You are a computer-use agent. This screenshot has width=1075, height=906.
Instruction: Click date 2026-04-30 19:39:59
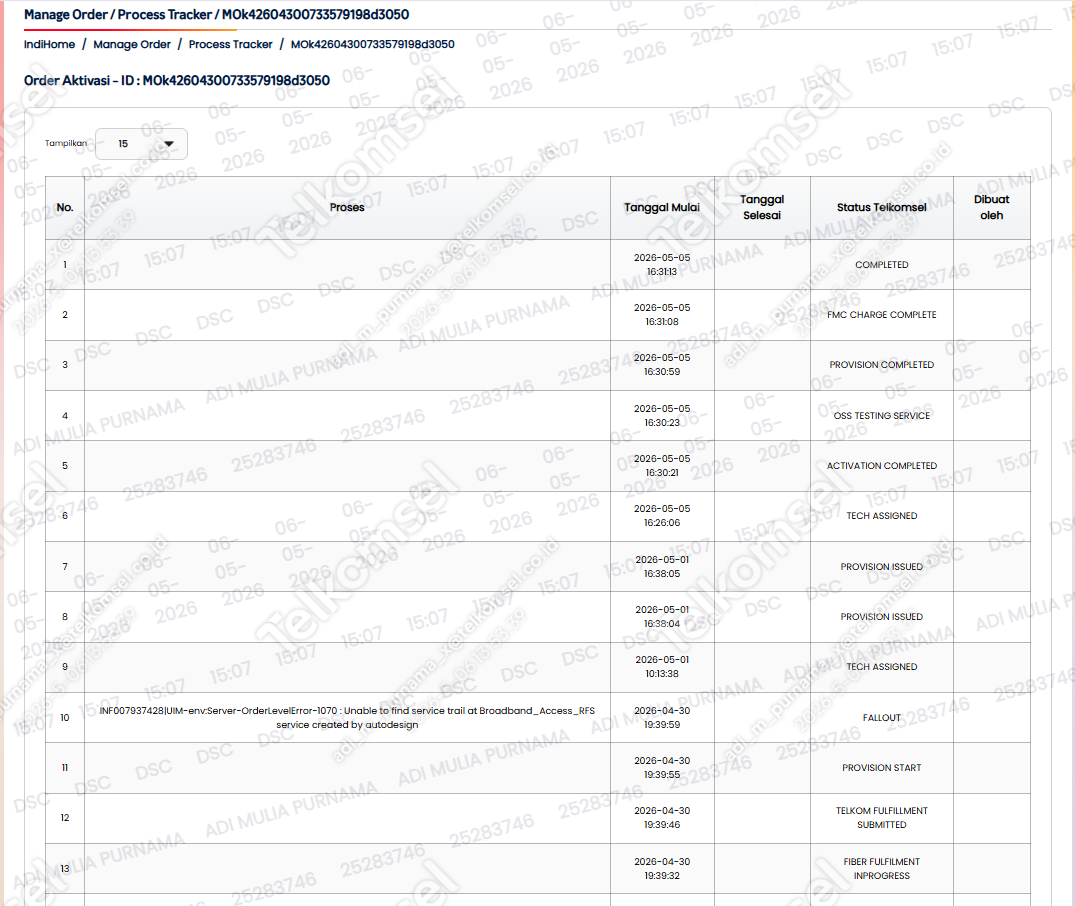(662, 717)
